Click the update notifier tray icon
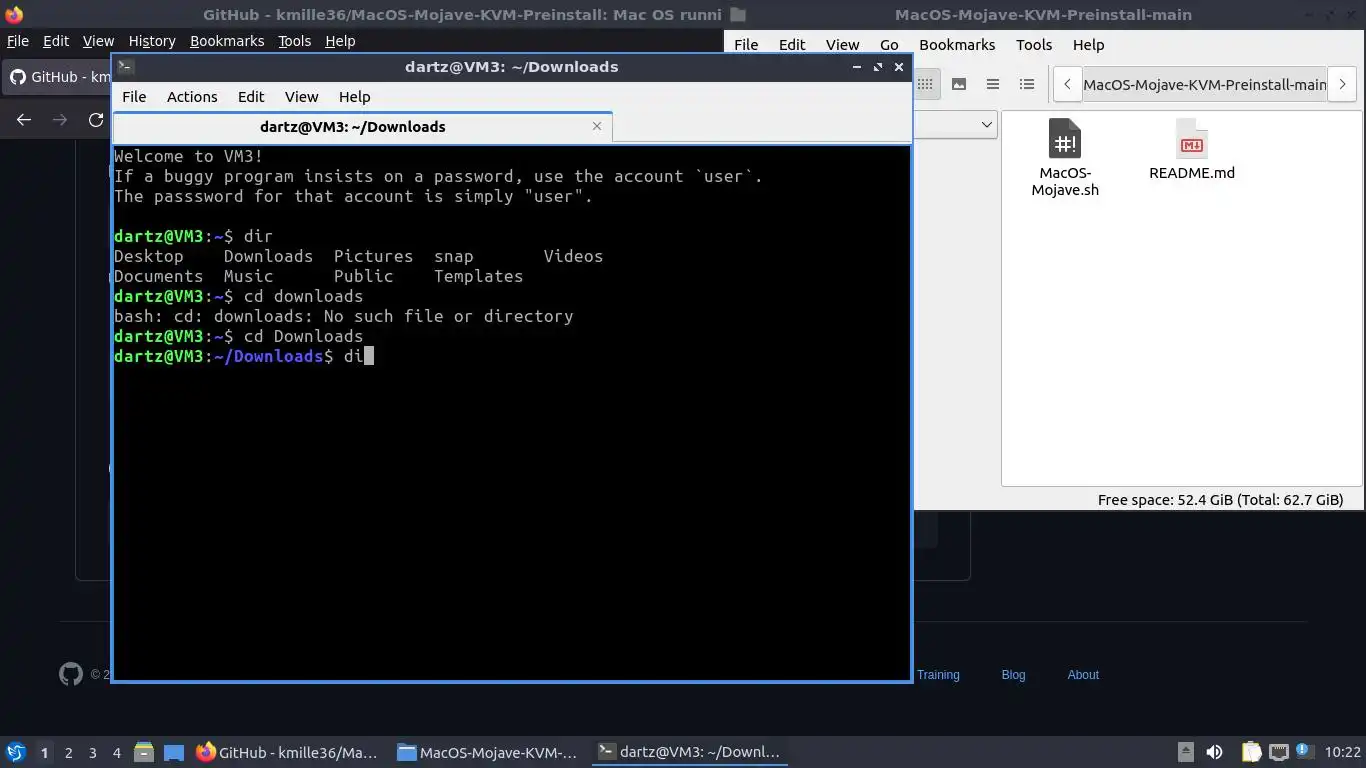Screen dimensions: 1366x768 [1304, 751]
